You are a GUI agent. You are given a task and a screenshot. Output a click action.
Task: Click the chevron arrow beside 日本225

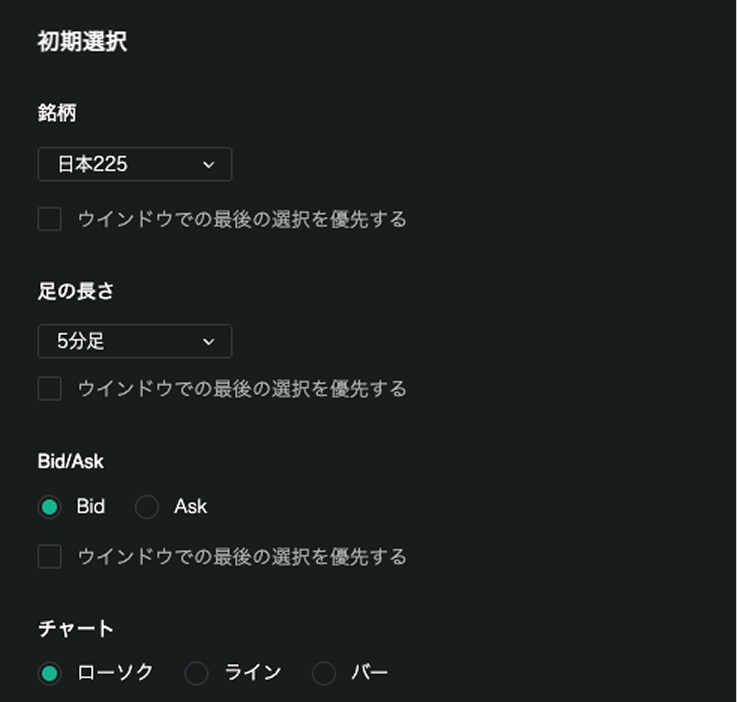pos(208,165)
